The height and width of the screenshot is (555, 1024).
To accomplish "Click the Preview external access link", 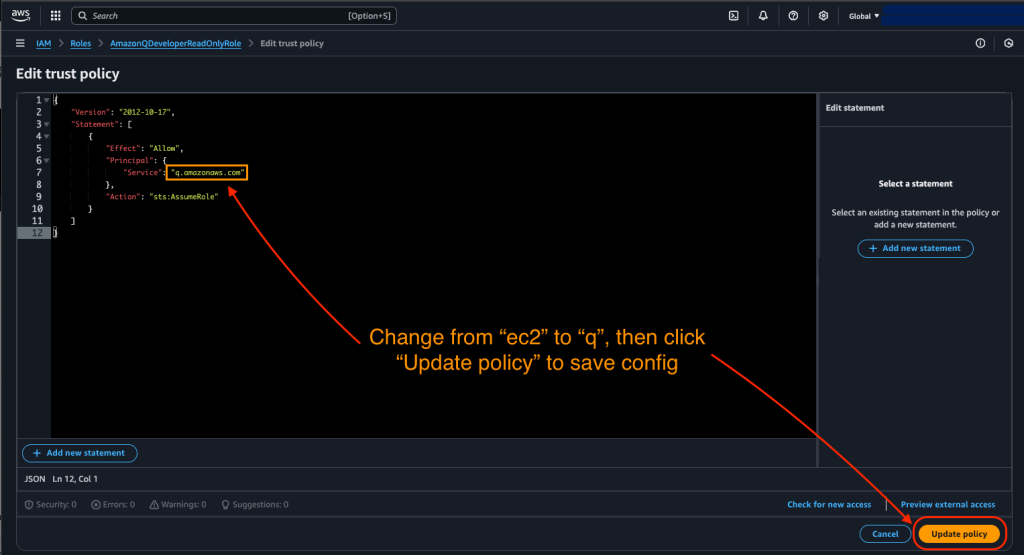I will [x=948, y=505].
